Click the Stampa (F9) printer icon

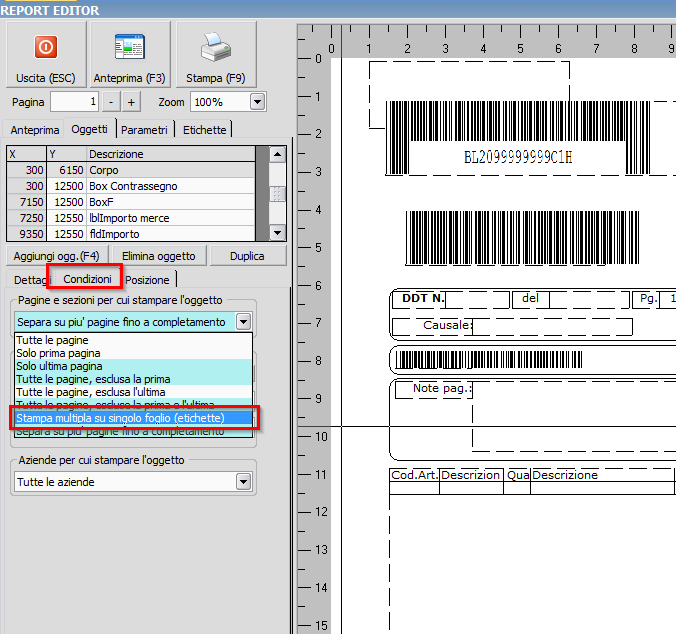[216, 47]
